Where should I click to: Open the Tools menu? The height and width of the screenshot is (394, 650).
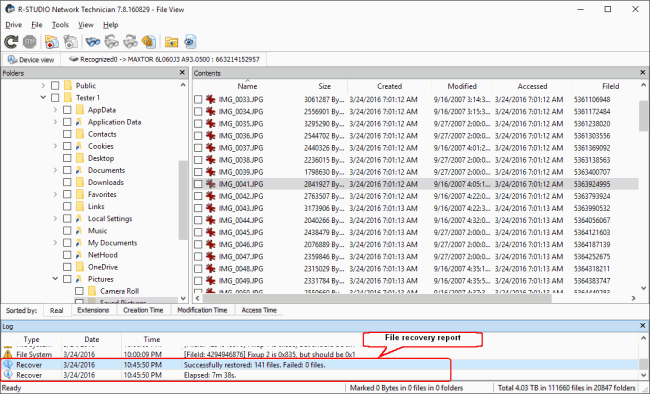coord(60,25)
